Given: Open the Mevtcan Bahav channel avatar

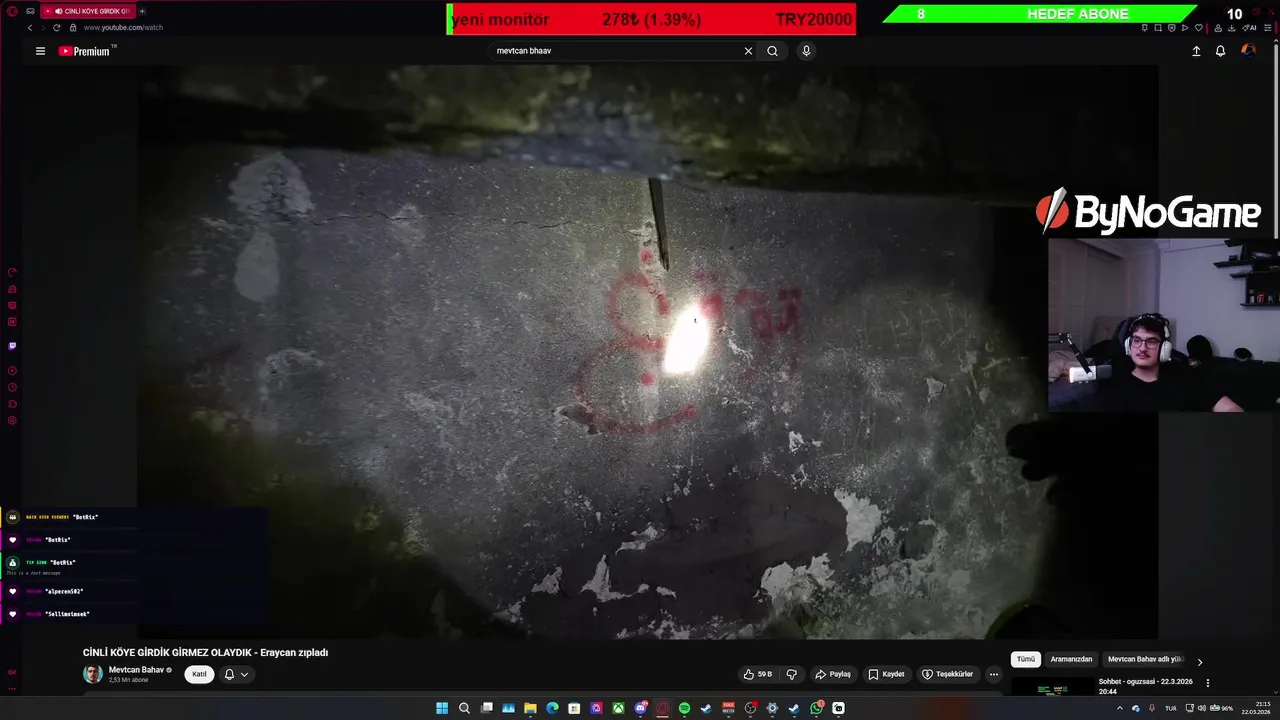Looking at the screenshot, I should tap(93, 674).
